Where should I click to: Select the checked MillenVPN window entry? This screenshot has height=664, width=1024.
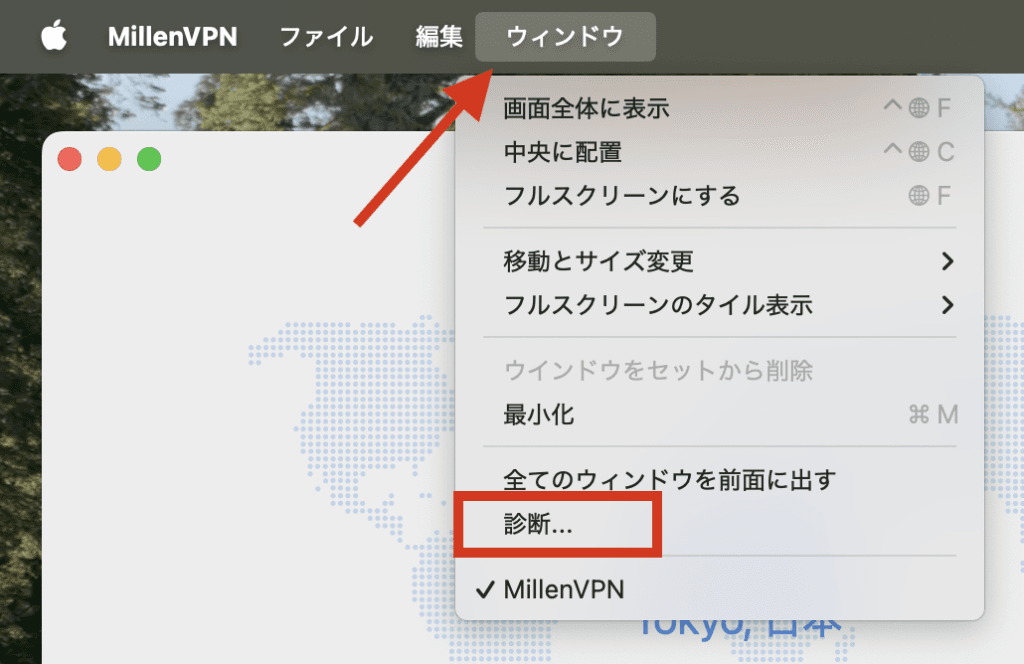click(564, 589)
